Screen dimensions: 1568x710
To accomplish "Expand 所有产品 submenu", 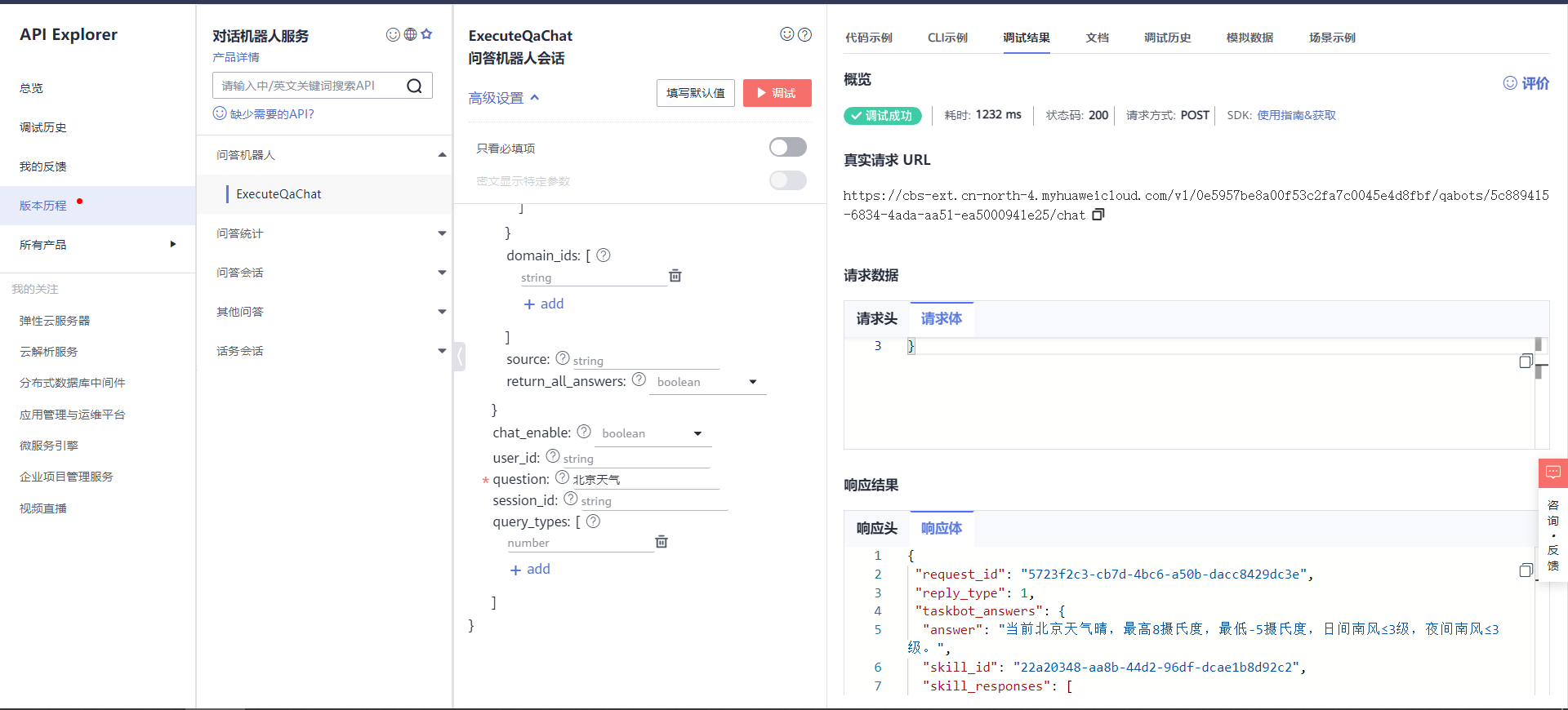I will point(172,244).
